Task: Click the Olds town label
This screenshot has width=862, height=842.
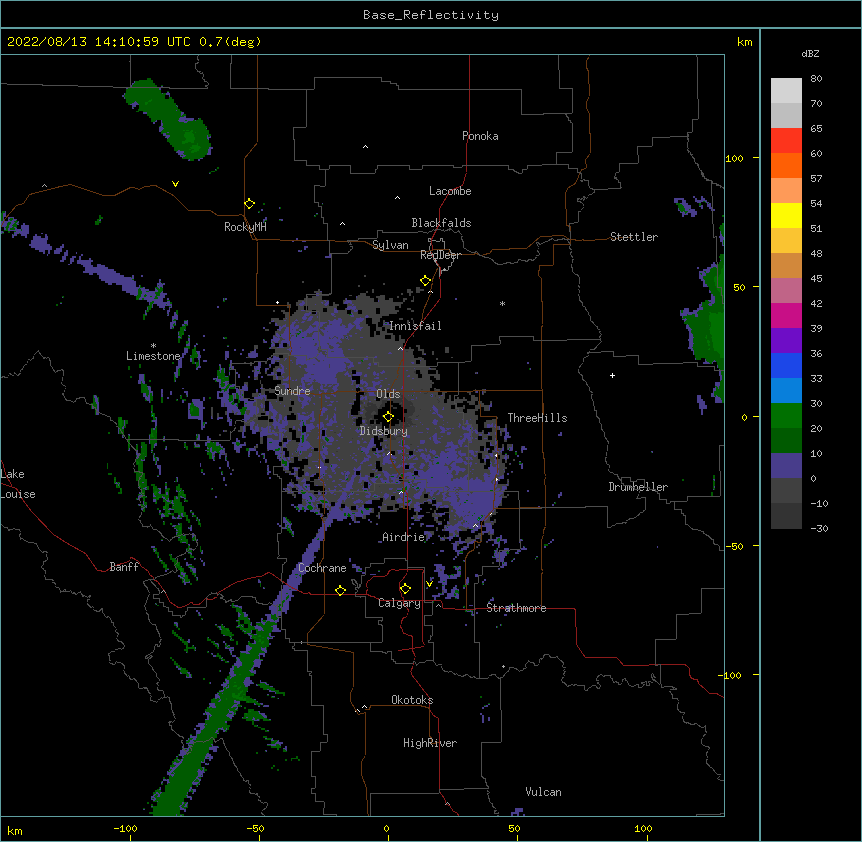Action: (388, 394)
